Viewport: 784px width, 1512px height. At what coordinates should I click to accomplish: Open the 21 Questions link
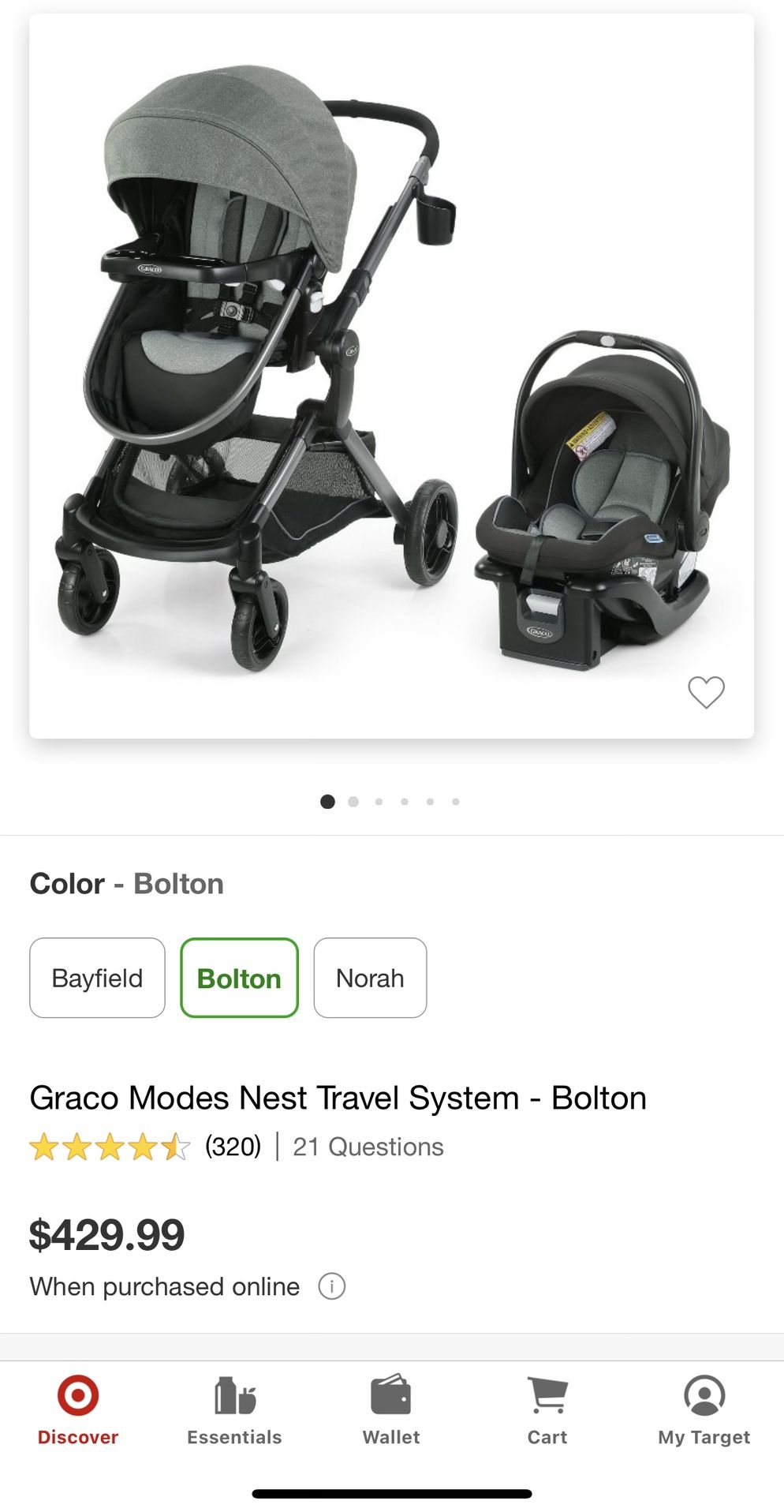tap(368, 1147)
